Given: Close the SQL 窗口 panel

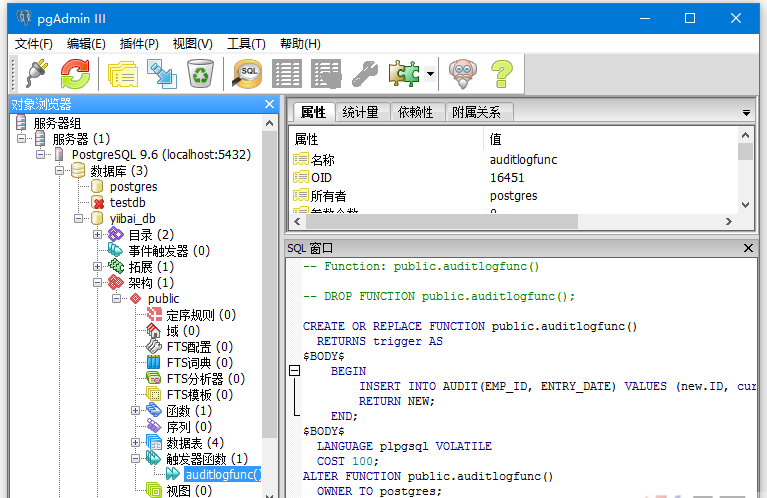Looking at the screenshot, I should [x=748, y=248].
